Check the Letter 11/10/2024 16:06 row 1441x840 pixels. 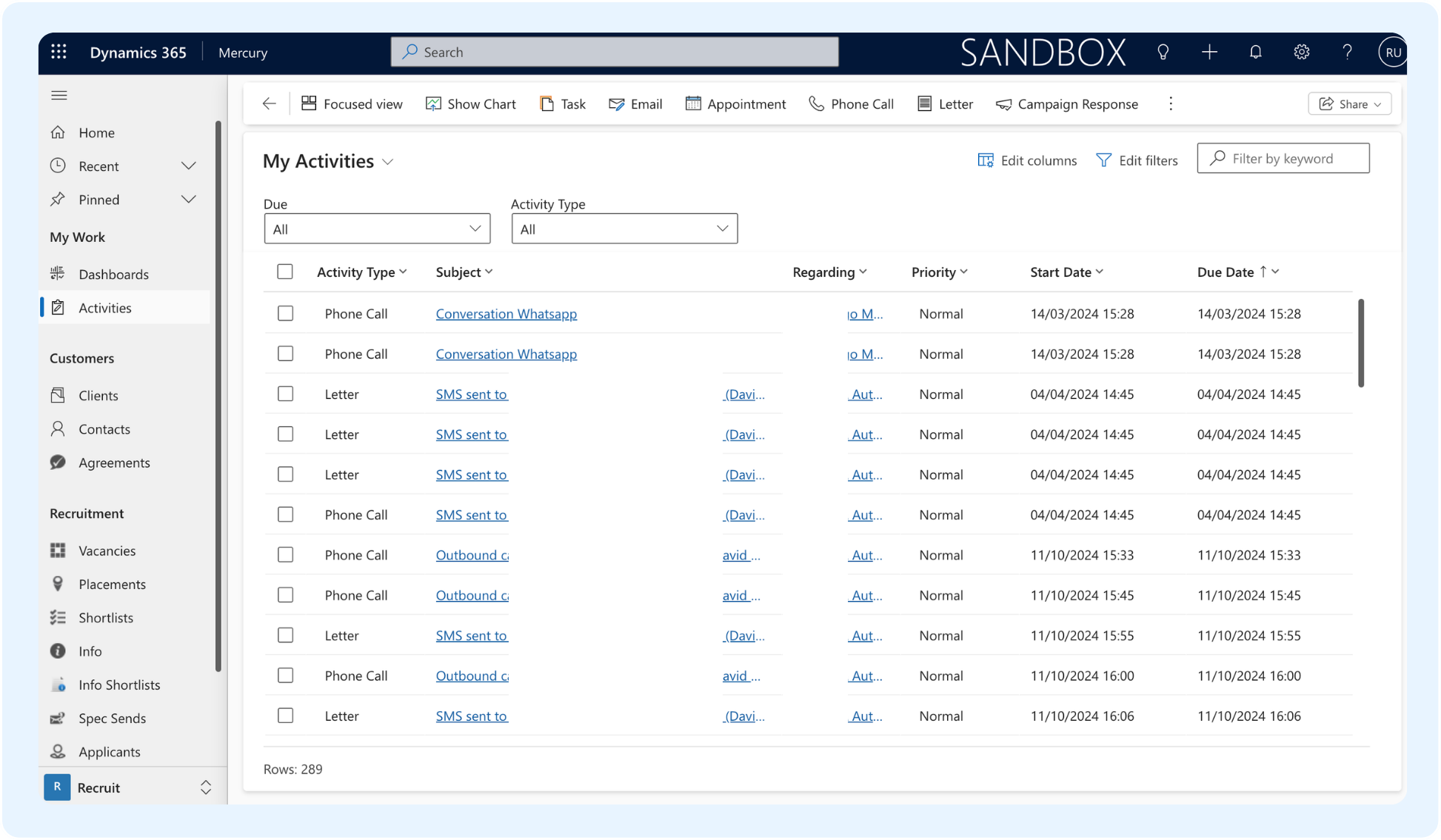pyautogui.click(x=285, y=716)
